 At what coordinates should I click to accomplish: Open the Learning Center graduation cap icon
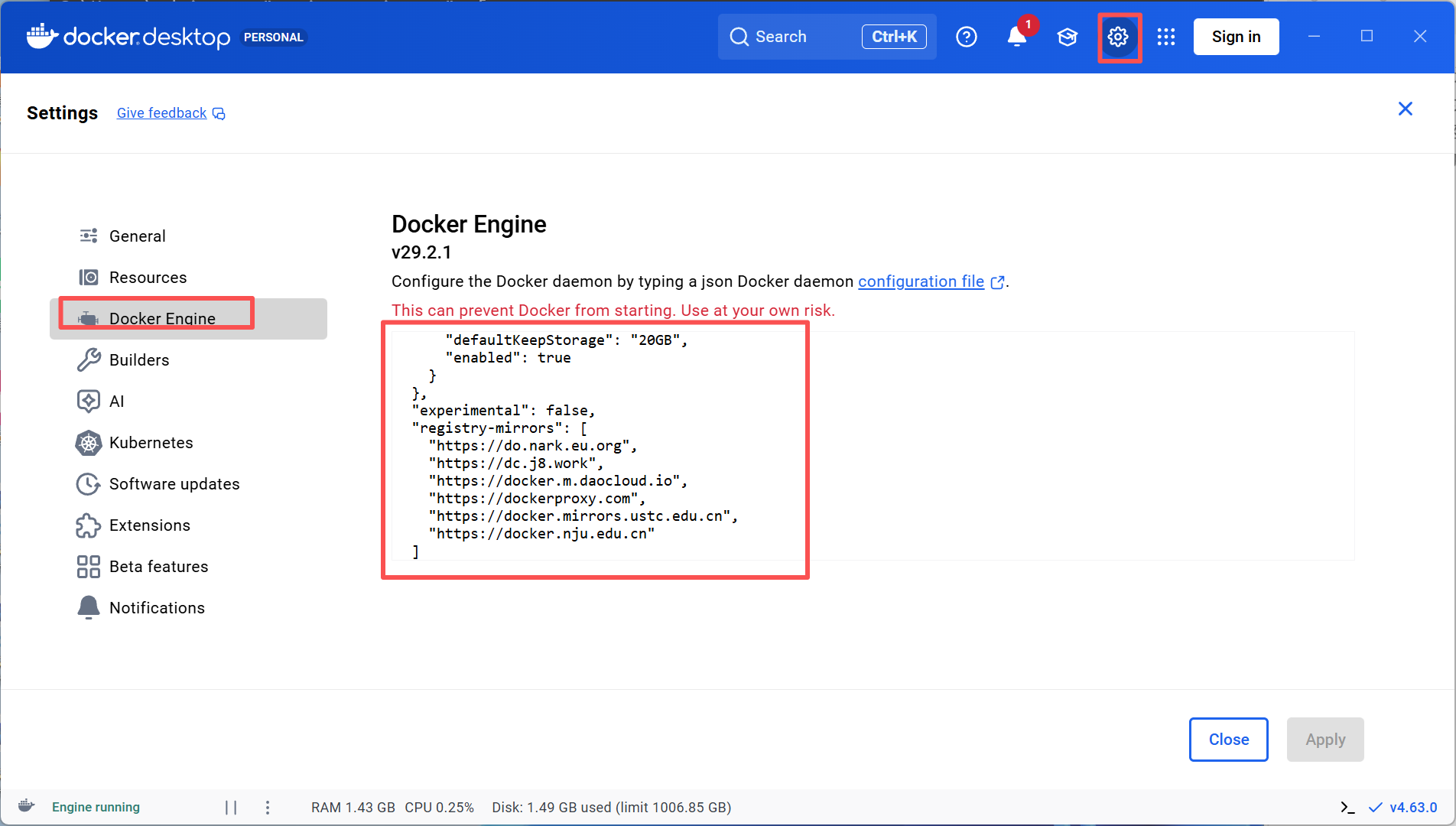1068,37
